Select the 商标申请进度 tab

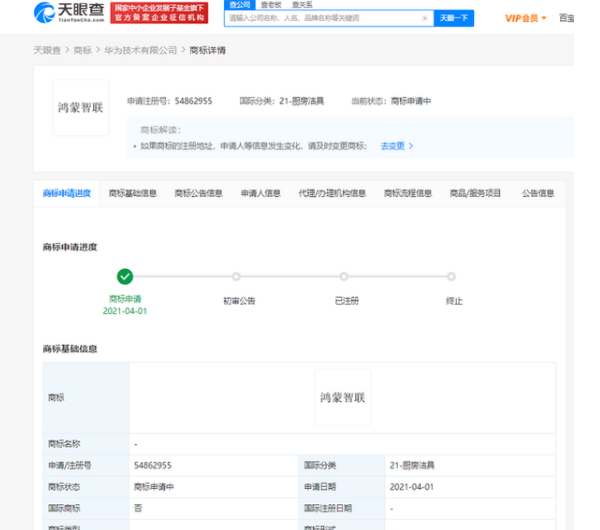[x=67, y=193]
